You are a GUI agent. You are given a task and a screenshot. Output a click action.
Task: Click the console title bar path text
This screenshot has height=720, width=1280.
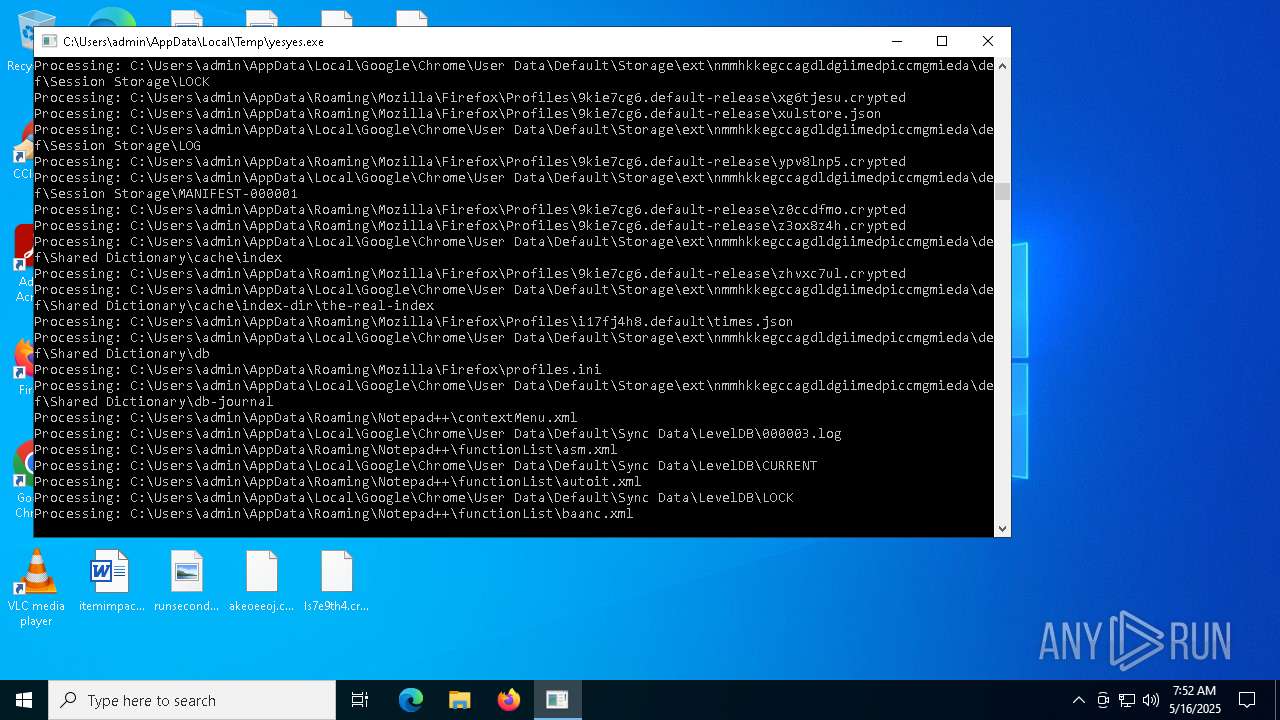(x=193, y=42)
